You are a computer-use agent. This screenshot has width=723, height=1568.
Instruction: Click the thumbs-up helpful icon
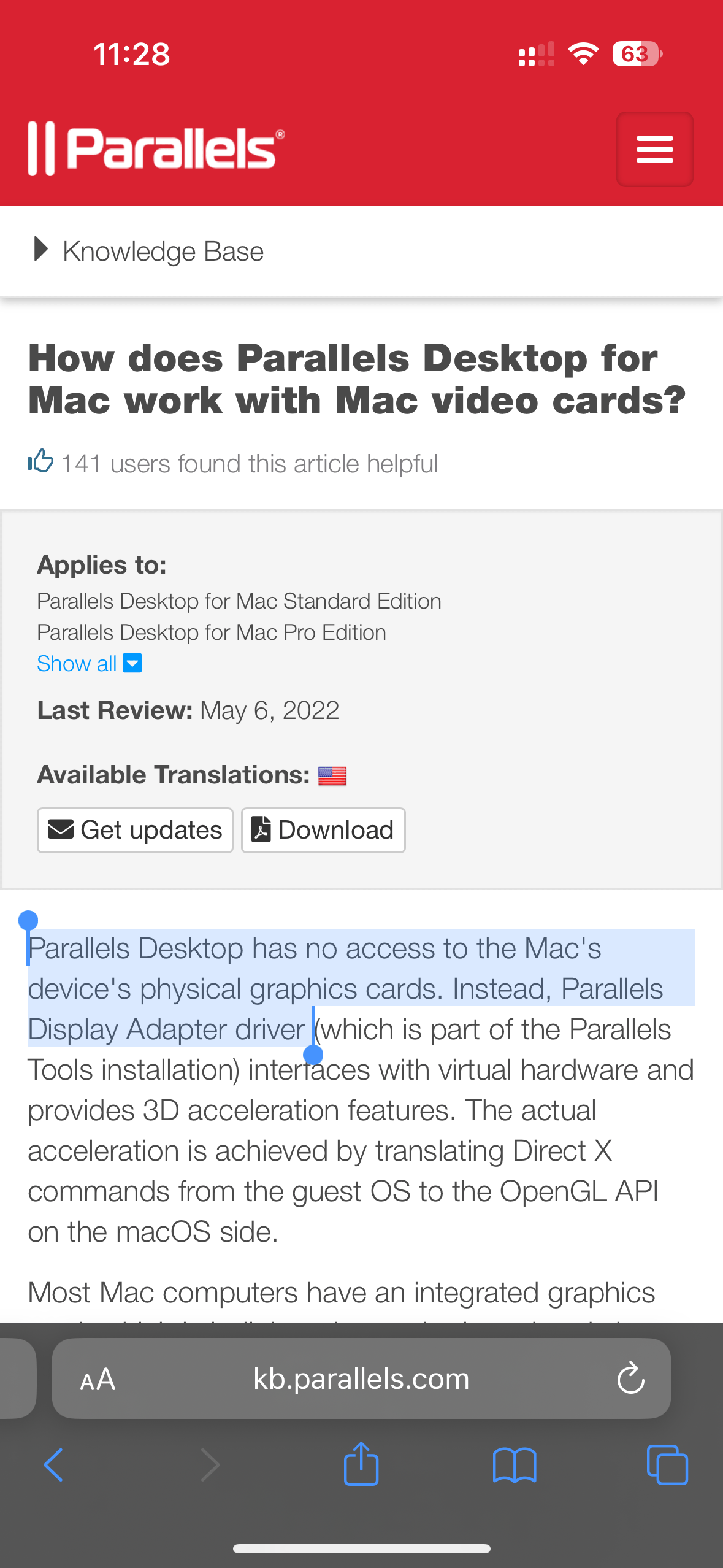coord(39,463)
